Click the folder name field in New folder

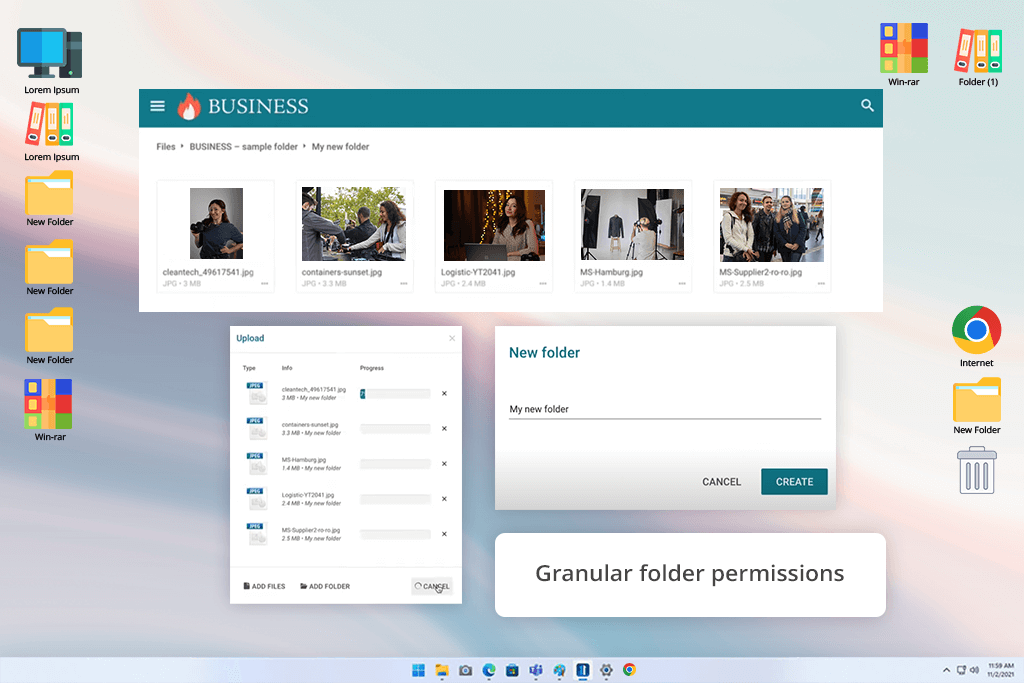click(x=665, y=409)
